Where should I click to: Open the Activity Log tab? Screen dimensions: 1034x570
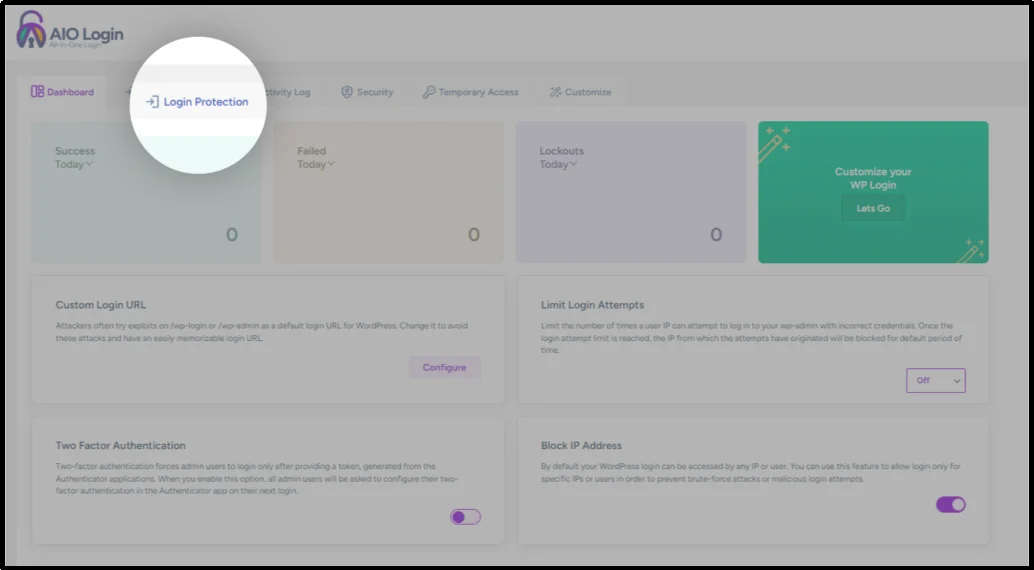coord(287,92)
